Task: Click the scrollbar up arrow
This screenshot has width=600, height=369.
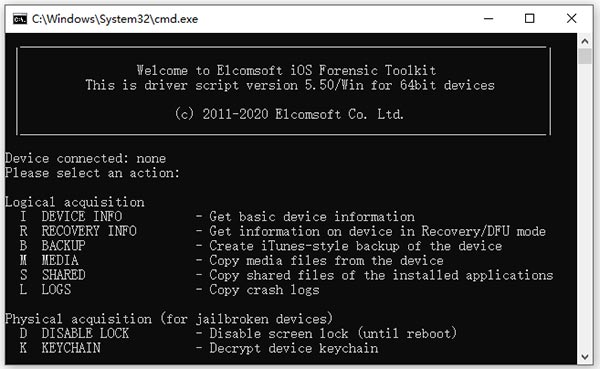Action: coord(585,41)
